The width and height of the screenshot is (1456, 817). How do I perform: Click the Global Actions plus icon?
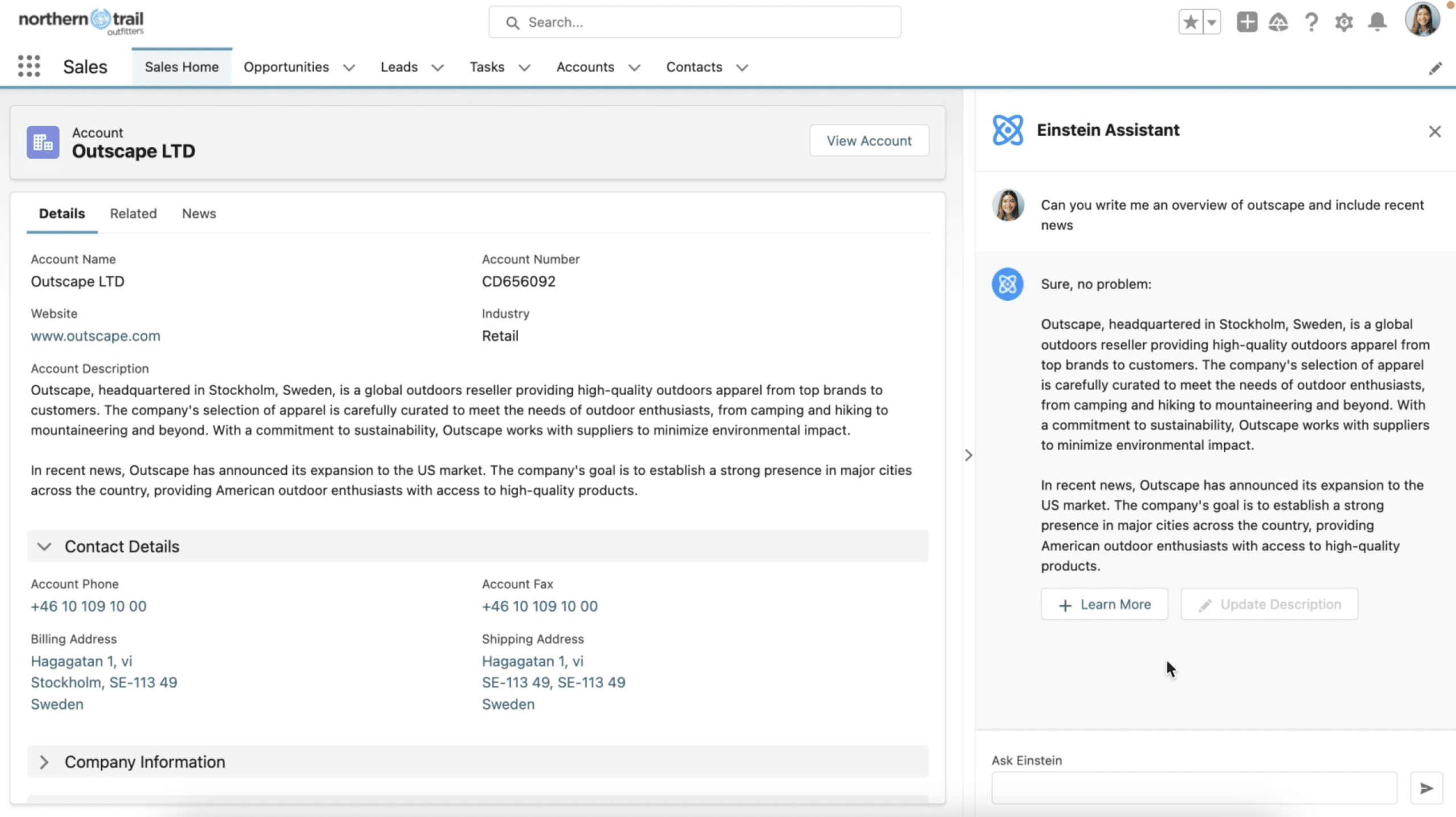[1247, 22]
